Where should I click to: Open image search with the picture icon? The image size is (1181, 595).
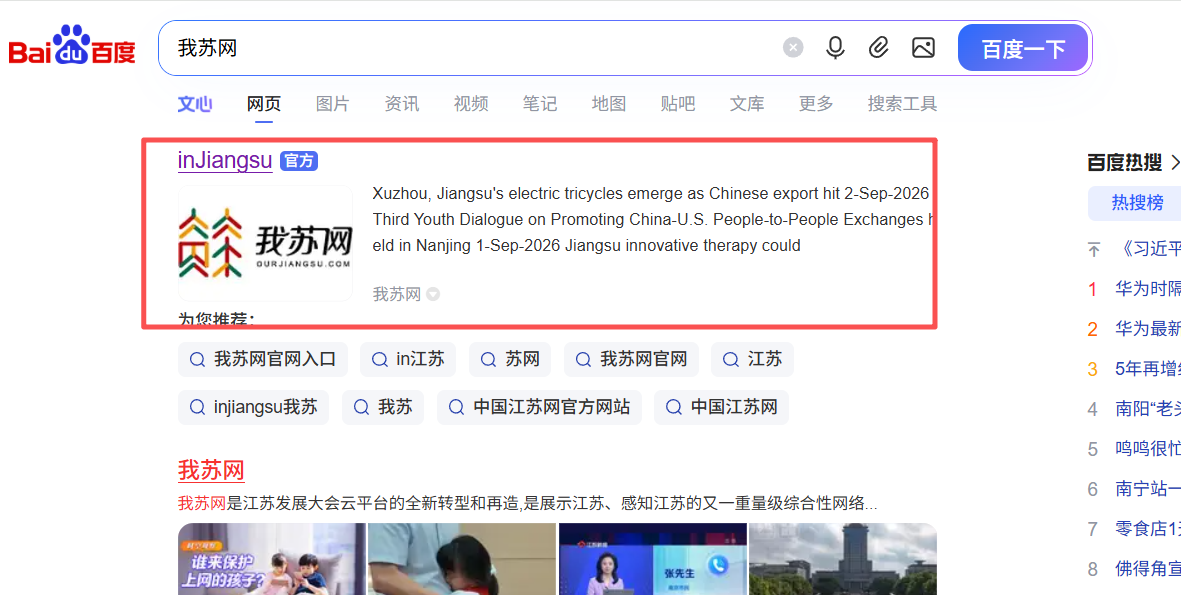click(923, 48)
